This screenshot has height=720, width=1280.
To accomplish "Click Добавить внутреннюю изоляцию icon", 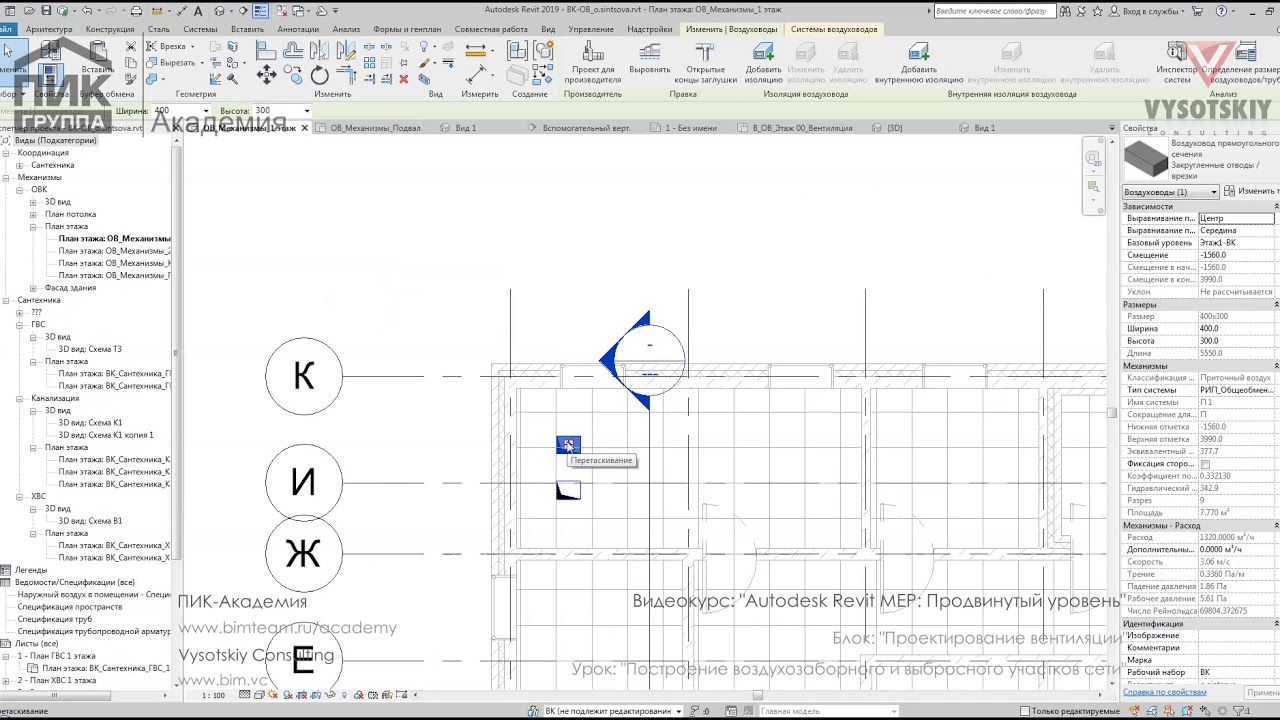I will click(x=919, y=62).
